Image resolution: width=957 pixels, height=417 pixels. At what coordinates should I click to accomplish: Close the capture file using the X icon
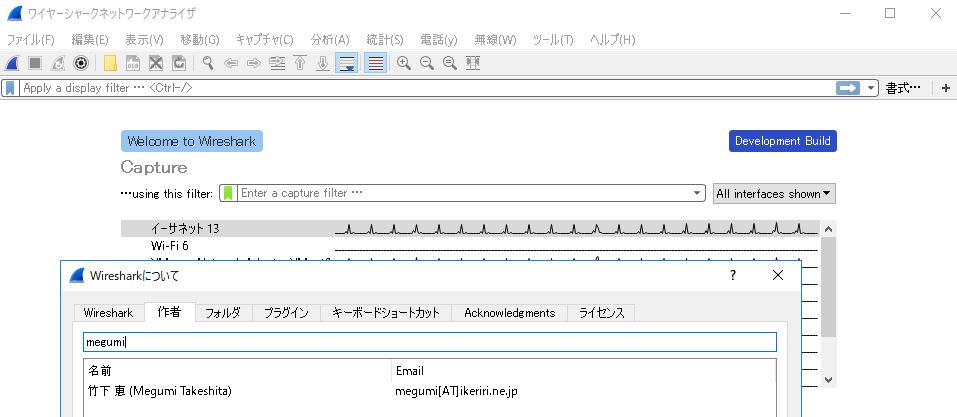pyautogui.click(x=156, y=63)
